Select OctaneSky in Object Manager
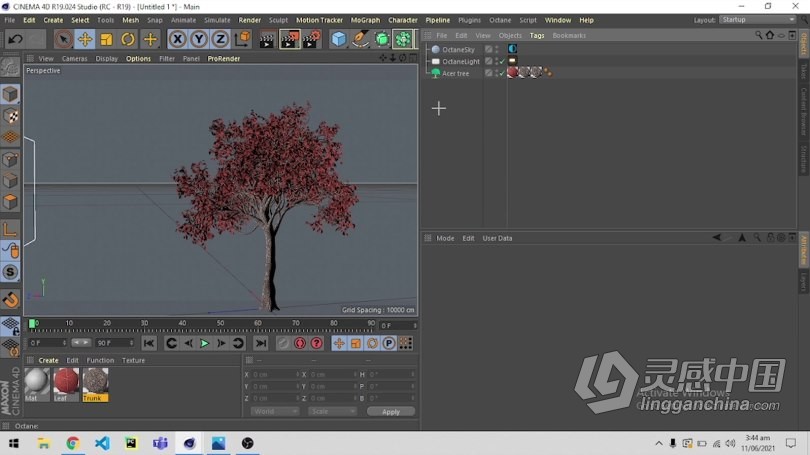 (458, 50)
